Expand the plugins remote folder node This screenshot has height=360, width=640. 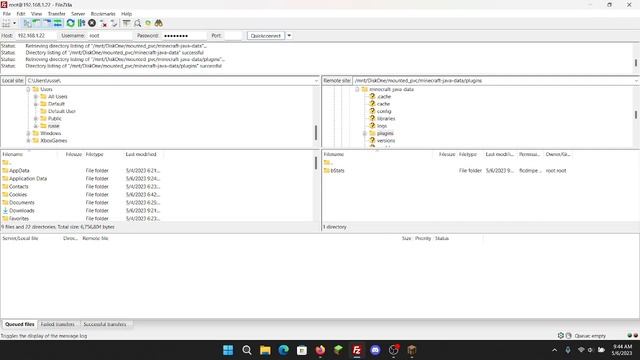point(364,133)
